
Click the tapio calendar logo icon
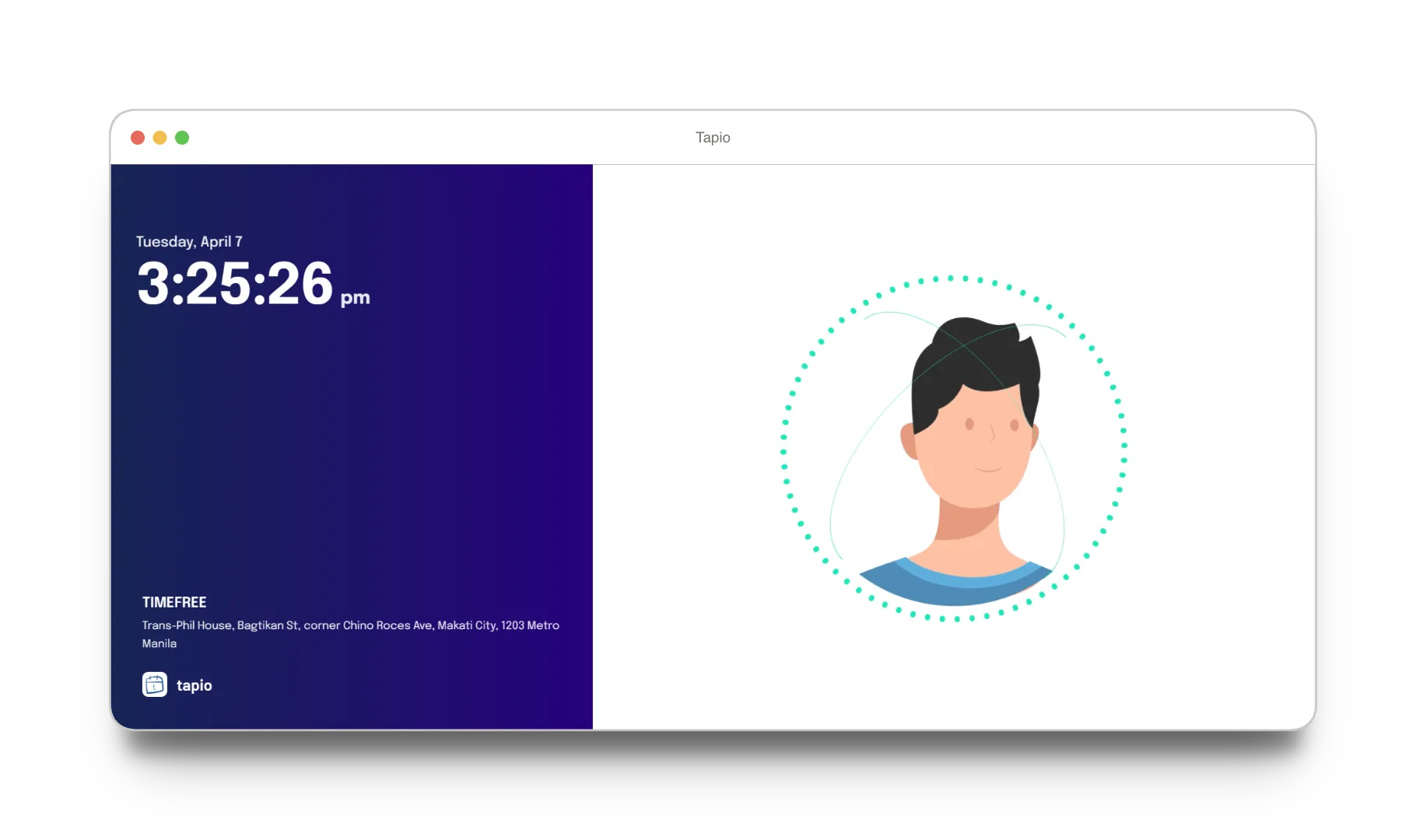click(x=155, y=684)
